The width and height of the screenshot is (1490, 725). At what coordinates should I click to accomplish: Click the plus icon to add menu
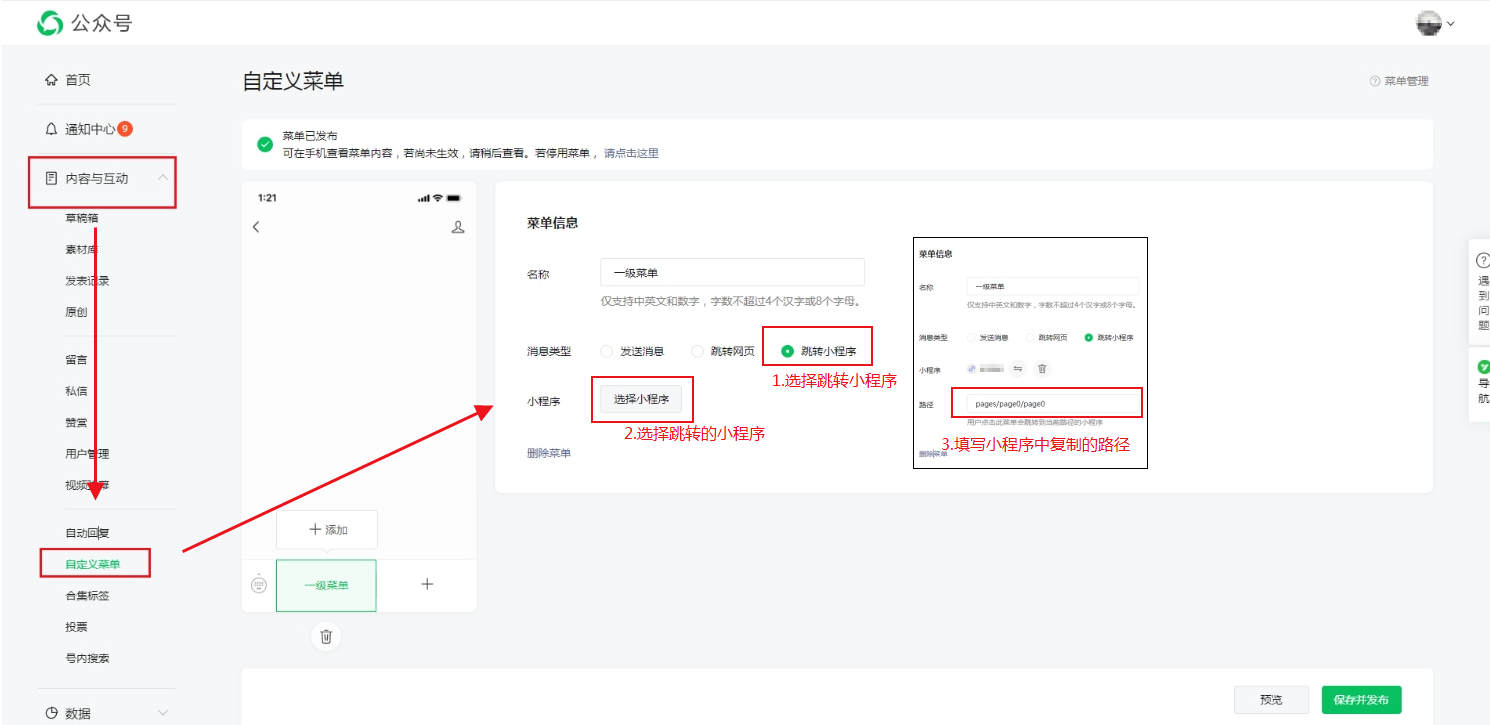[x=427, y=584]
